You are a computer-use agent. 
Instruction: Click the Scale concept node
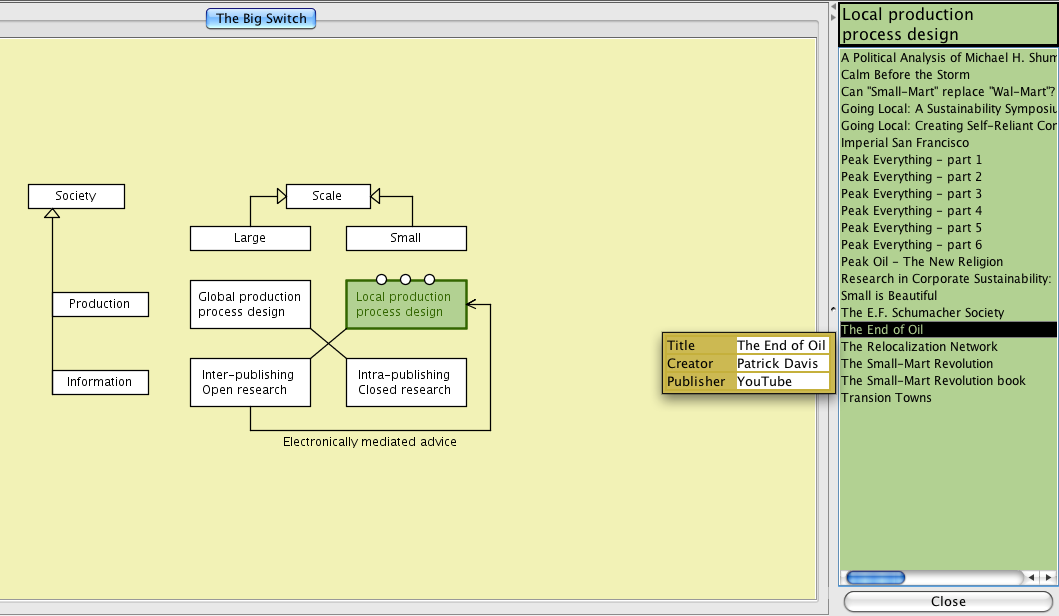point(327,196)
